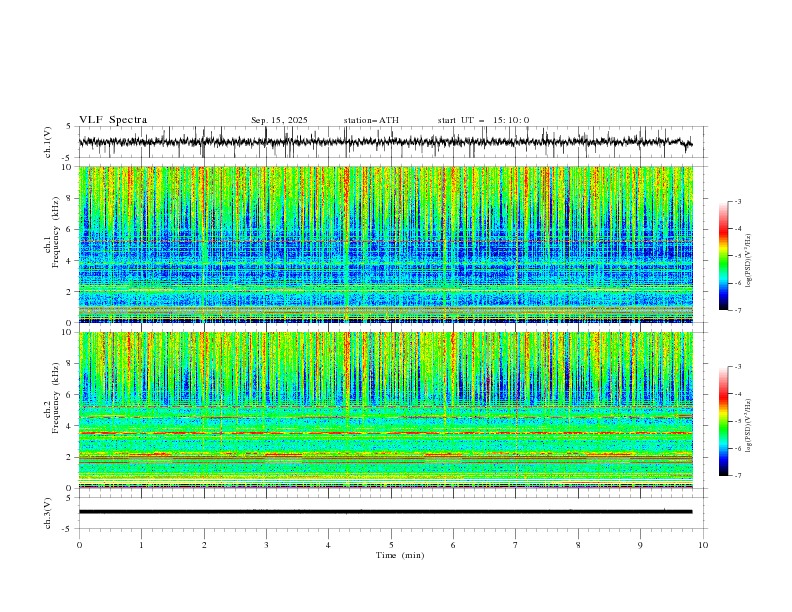Click the ch.2 Frequency (kHz) axis label

[x=52, y=398]
